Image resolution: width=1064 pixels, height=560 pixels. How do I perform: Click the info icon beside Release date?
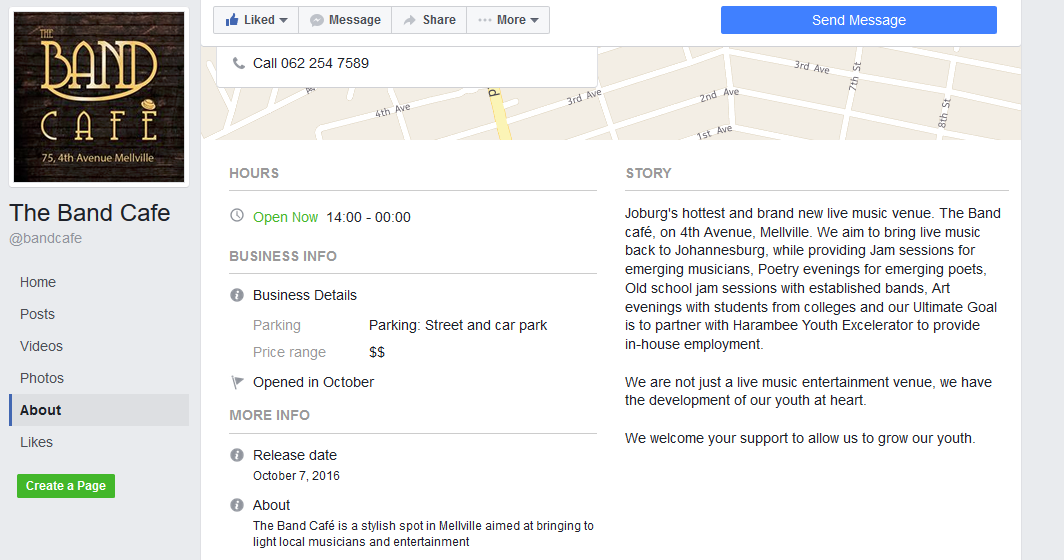pos(237,455)
